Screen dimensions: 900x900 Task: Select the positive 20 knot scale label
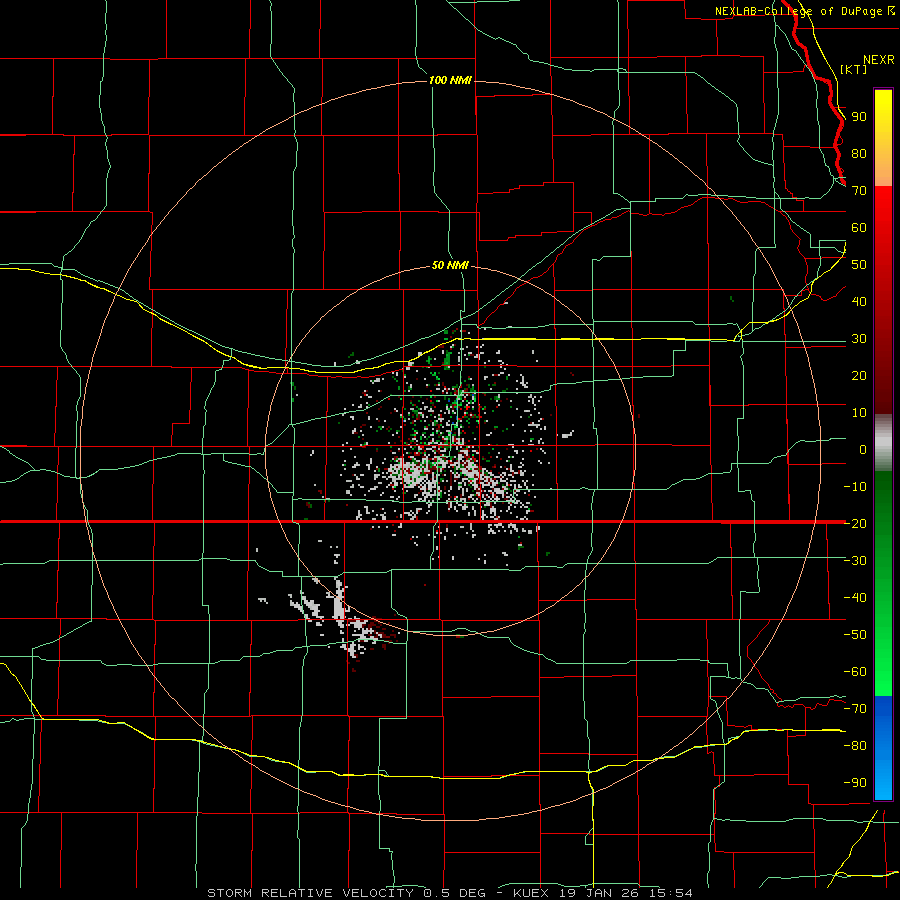click(x=859, y=376)
